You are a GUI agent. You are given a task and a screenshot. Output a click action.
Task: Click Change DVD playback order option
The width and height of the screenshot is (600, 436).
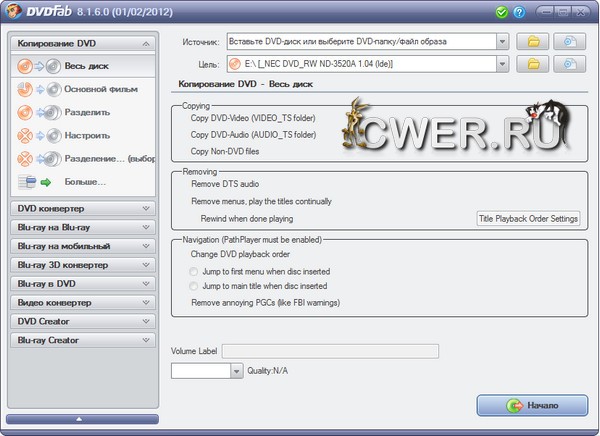pos(240,254)
